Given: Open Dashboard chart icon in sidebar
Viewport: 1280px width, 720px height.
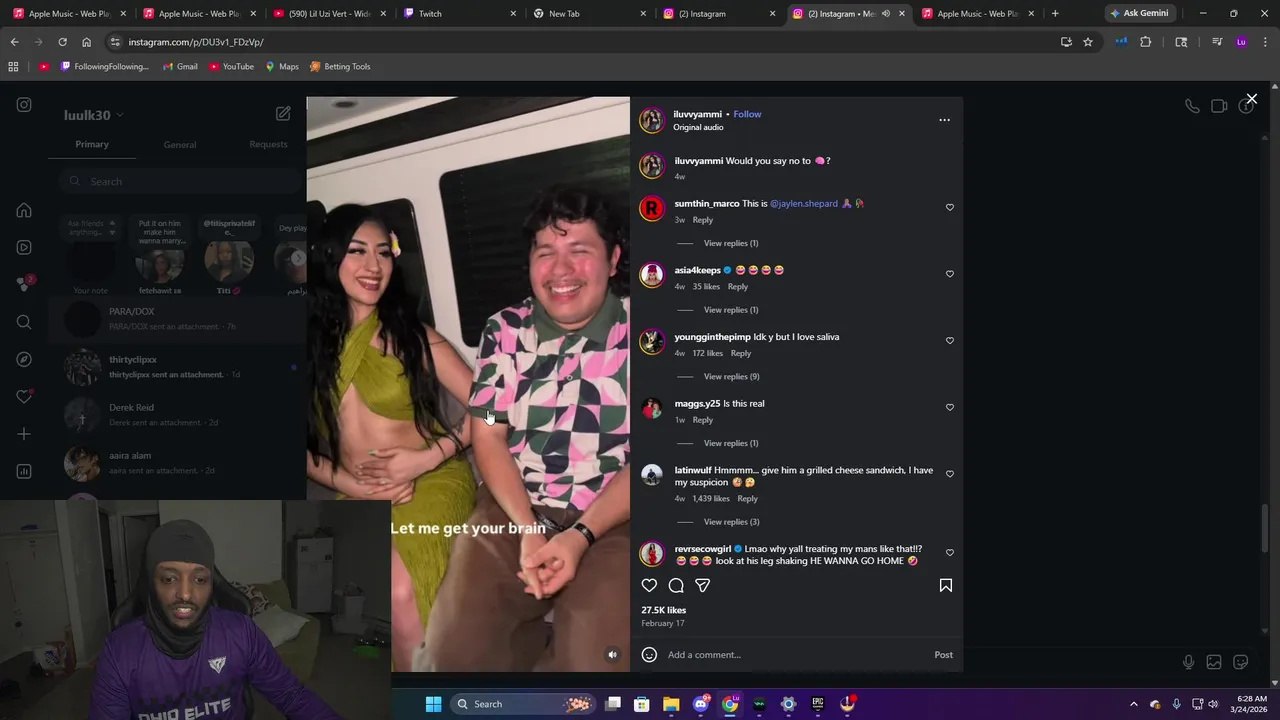Looking at the screenshot, I should [x=24, y=471].
